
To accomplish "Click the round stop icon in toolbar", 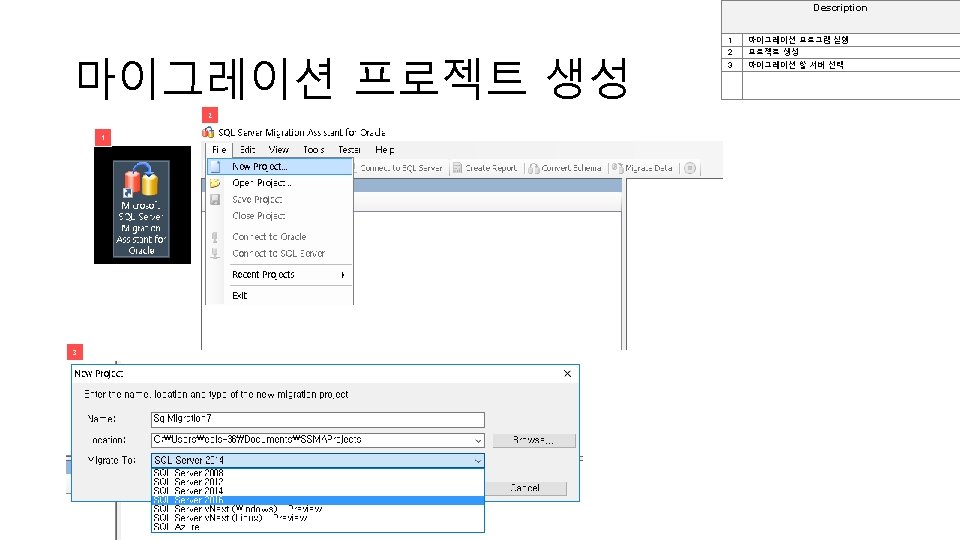I will (690, 168).
